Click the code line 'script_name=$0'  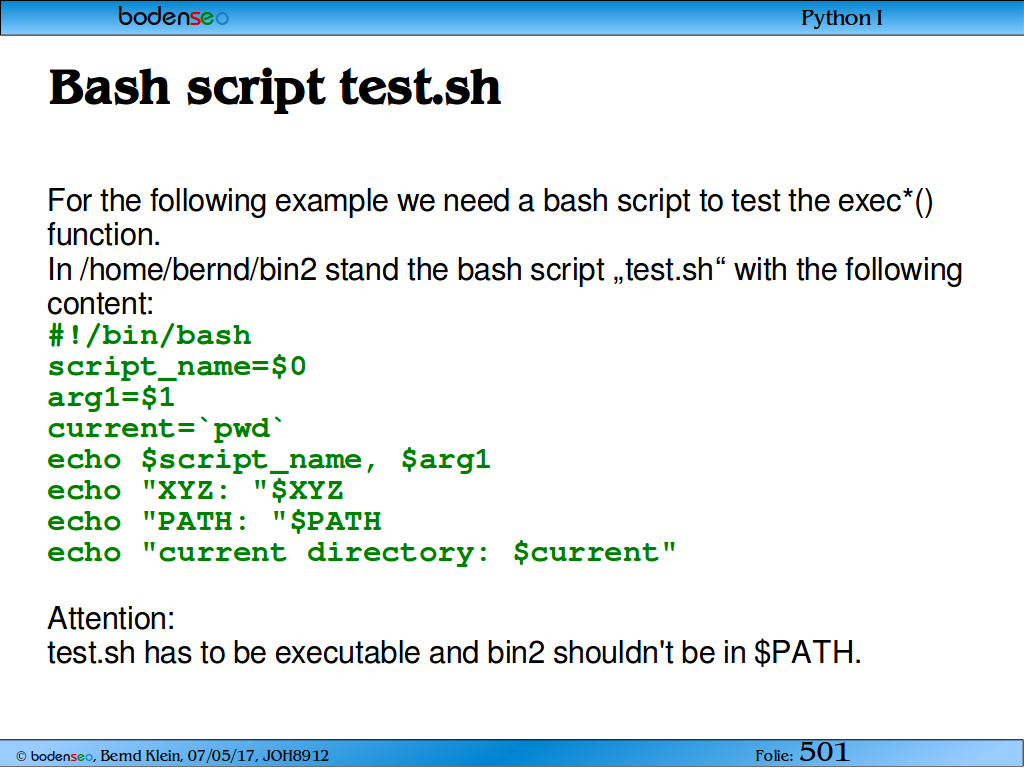point(177,367)
